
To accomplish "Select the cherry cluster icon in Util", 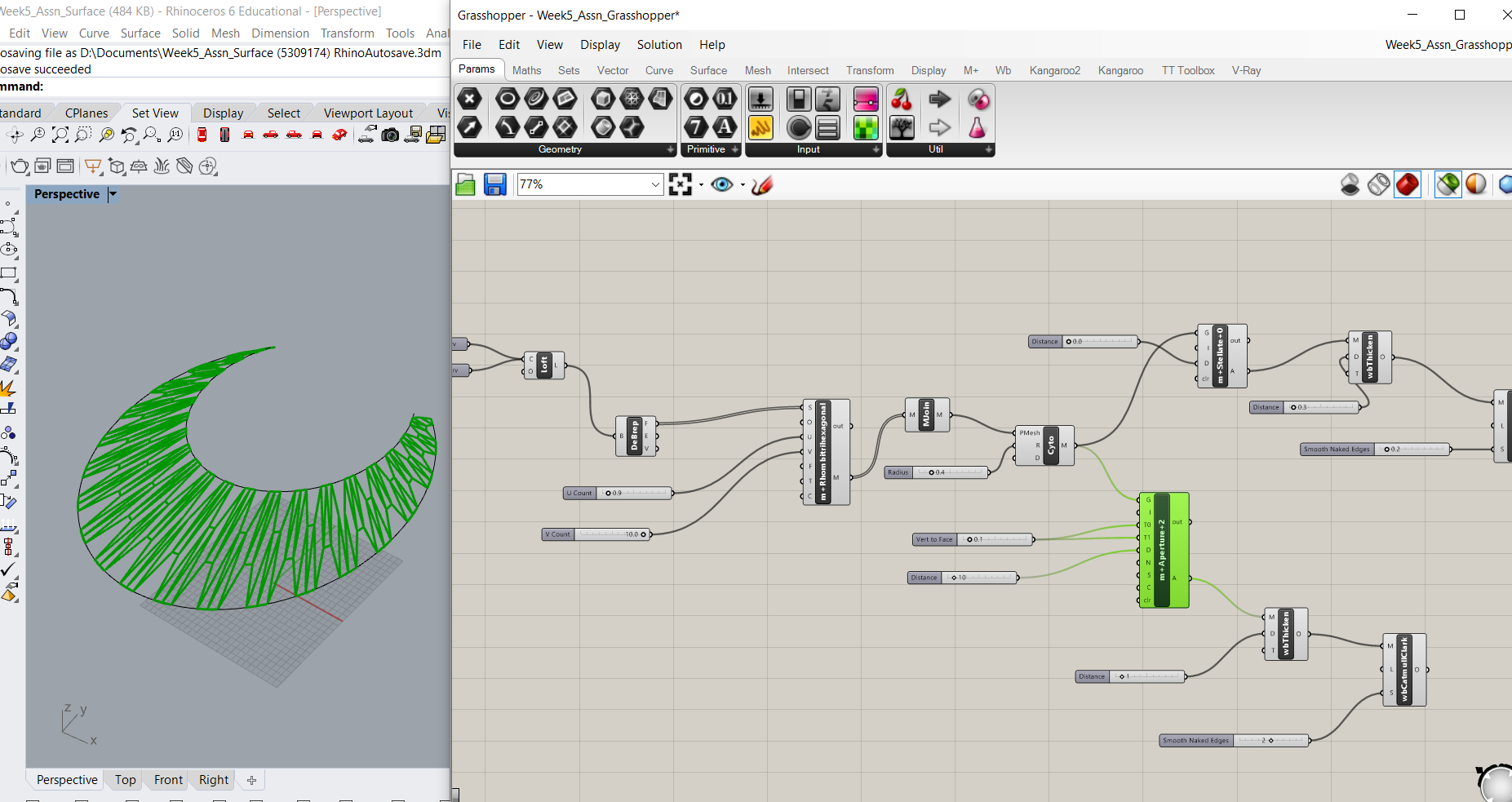I will point(901,100).
